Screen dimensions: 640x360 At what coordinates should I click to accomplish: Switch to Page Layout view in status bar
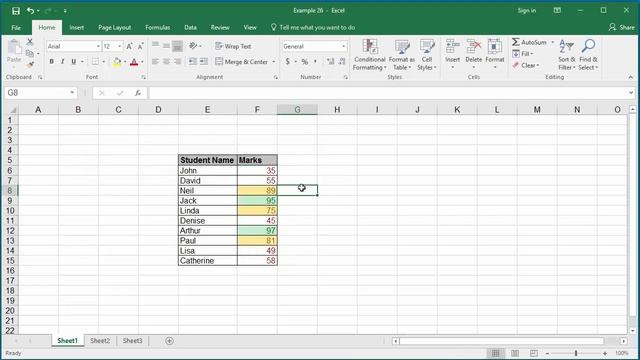pos(515,353)
